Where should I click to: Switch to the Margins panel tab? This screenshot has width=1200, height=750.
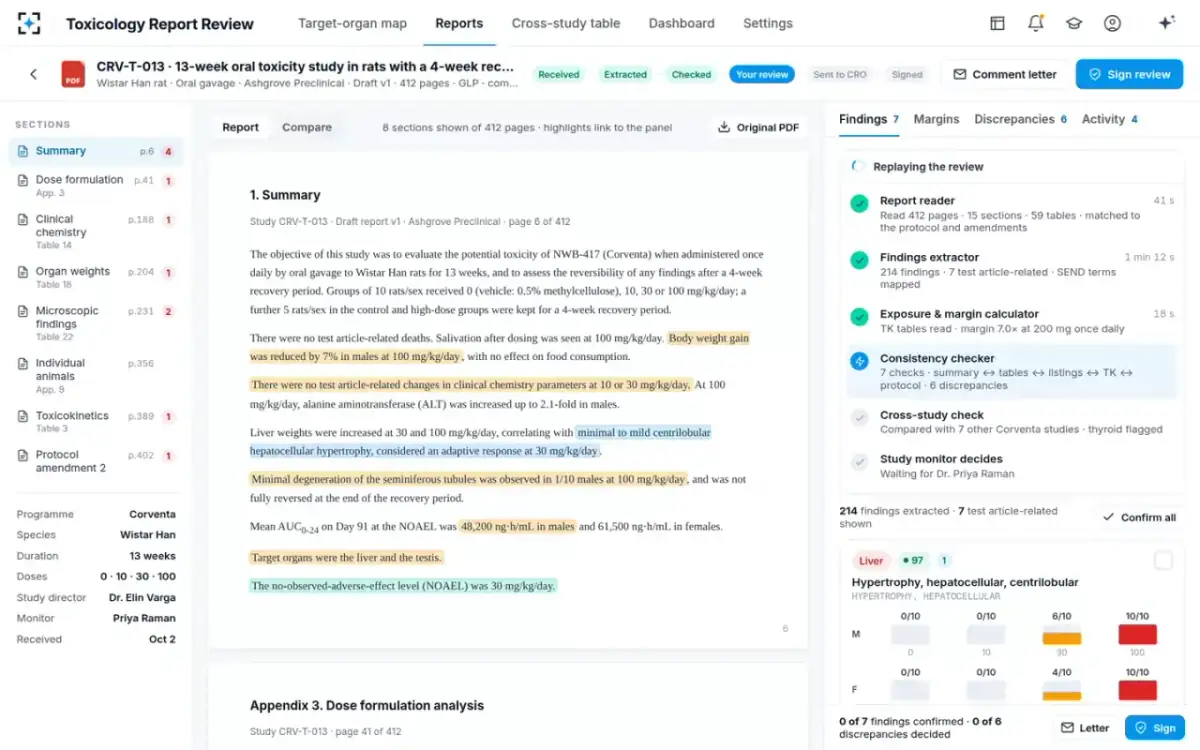pyautogui.click(x=936, y=119)
